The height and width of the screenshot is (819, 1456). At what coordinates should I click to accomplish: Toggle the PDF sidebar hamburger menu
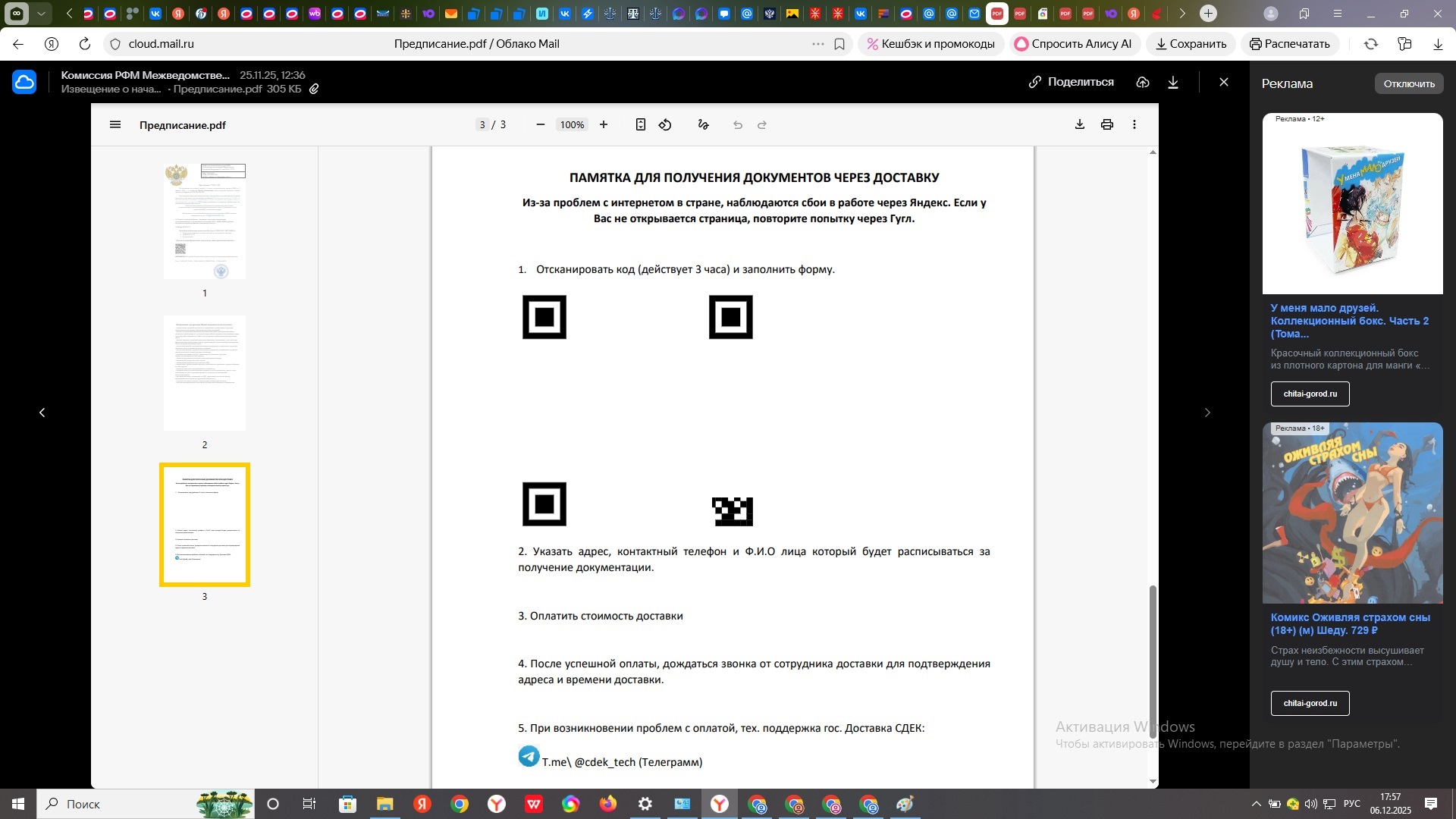115,125
